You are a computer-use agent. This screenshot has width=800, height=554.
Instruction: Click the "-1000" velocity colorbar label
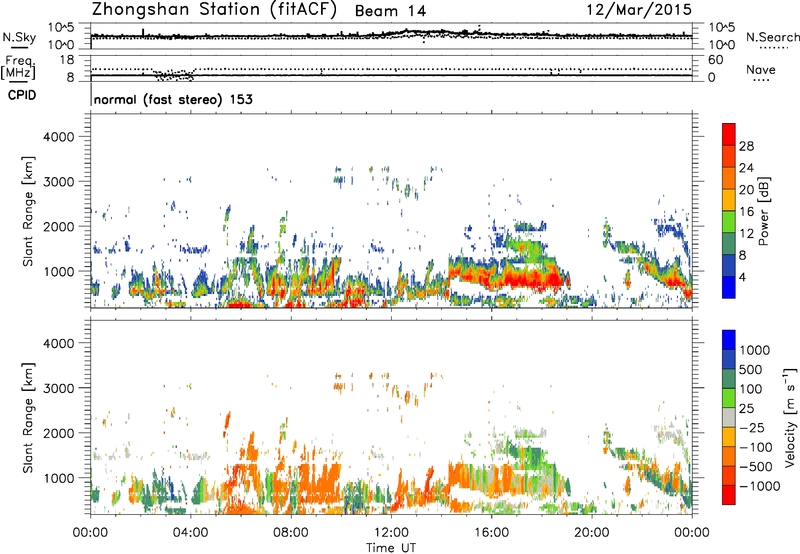click(759, 486)
